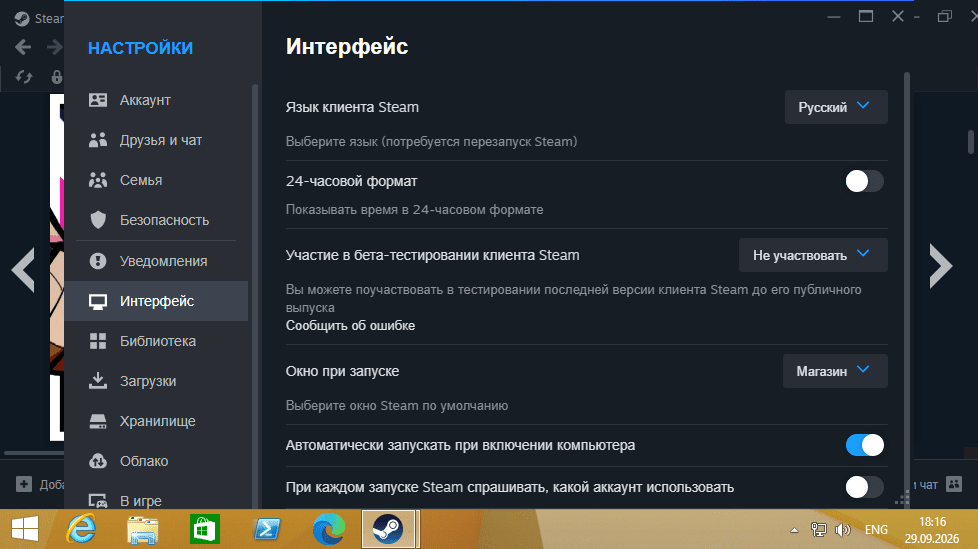Select the Downloads arrow icon

(98, 381)
